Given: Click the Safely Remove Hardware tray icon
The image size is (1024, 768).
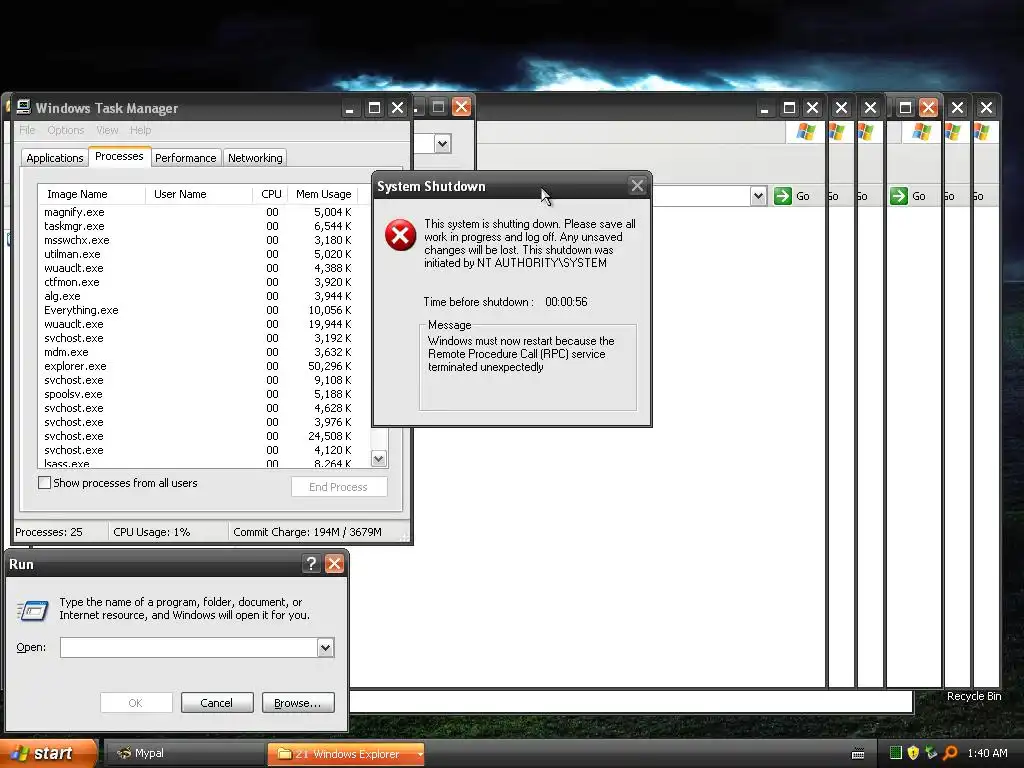Looking at the screenshot, I should tap(931, 753).
